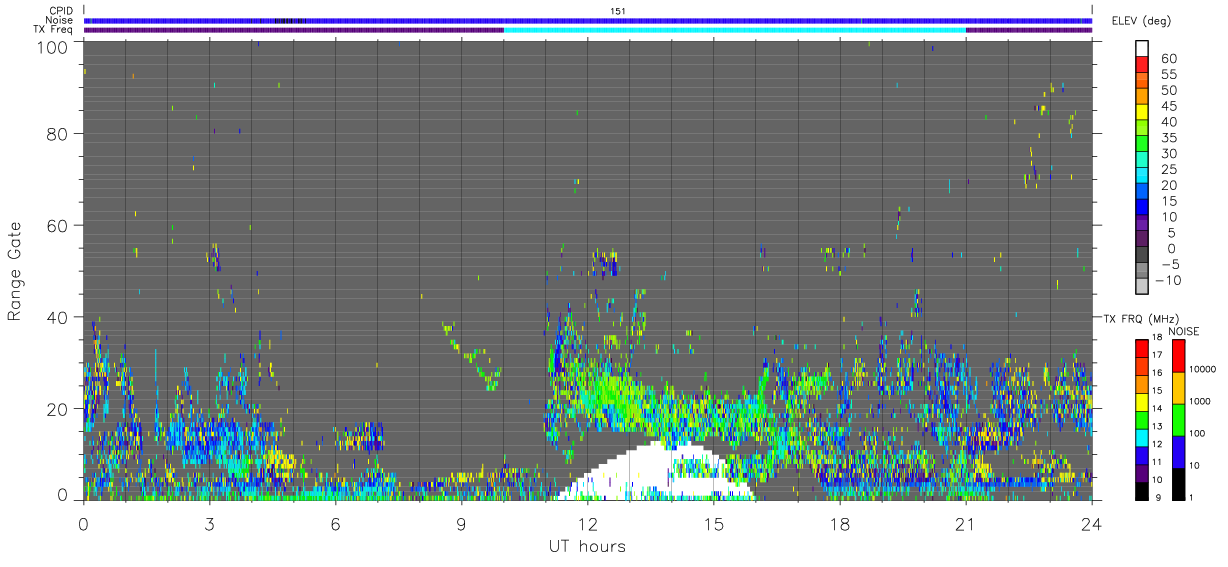Click the 'TX Freq' strip label
Viewport: 1228px width, 567px height.
tap(53, 30)
